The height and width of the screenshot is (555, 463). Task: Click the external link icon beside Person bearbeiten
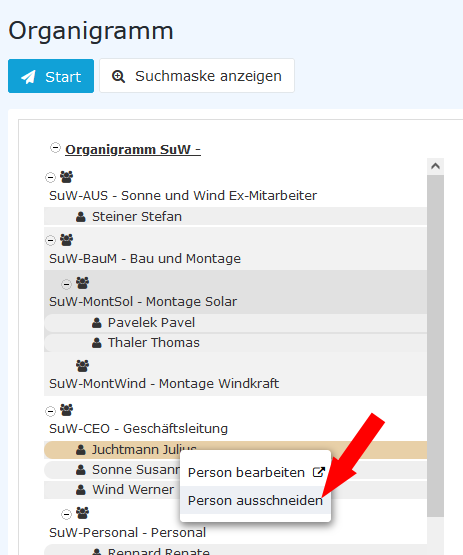point(319,472)
